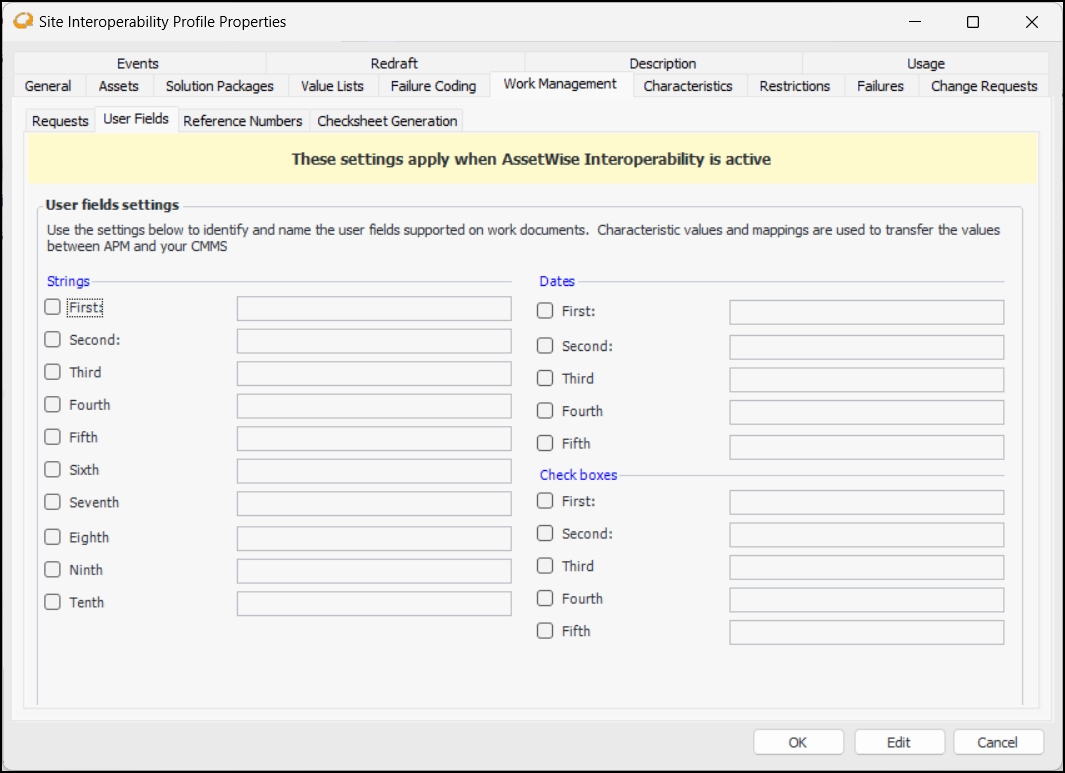The height and width of the screenshot is (773, 1065).
Task: Switch to the Failure Coding tab
Action: point(433,86)
